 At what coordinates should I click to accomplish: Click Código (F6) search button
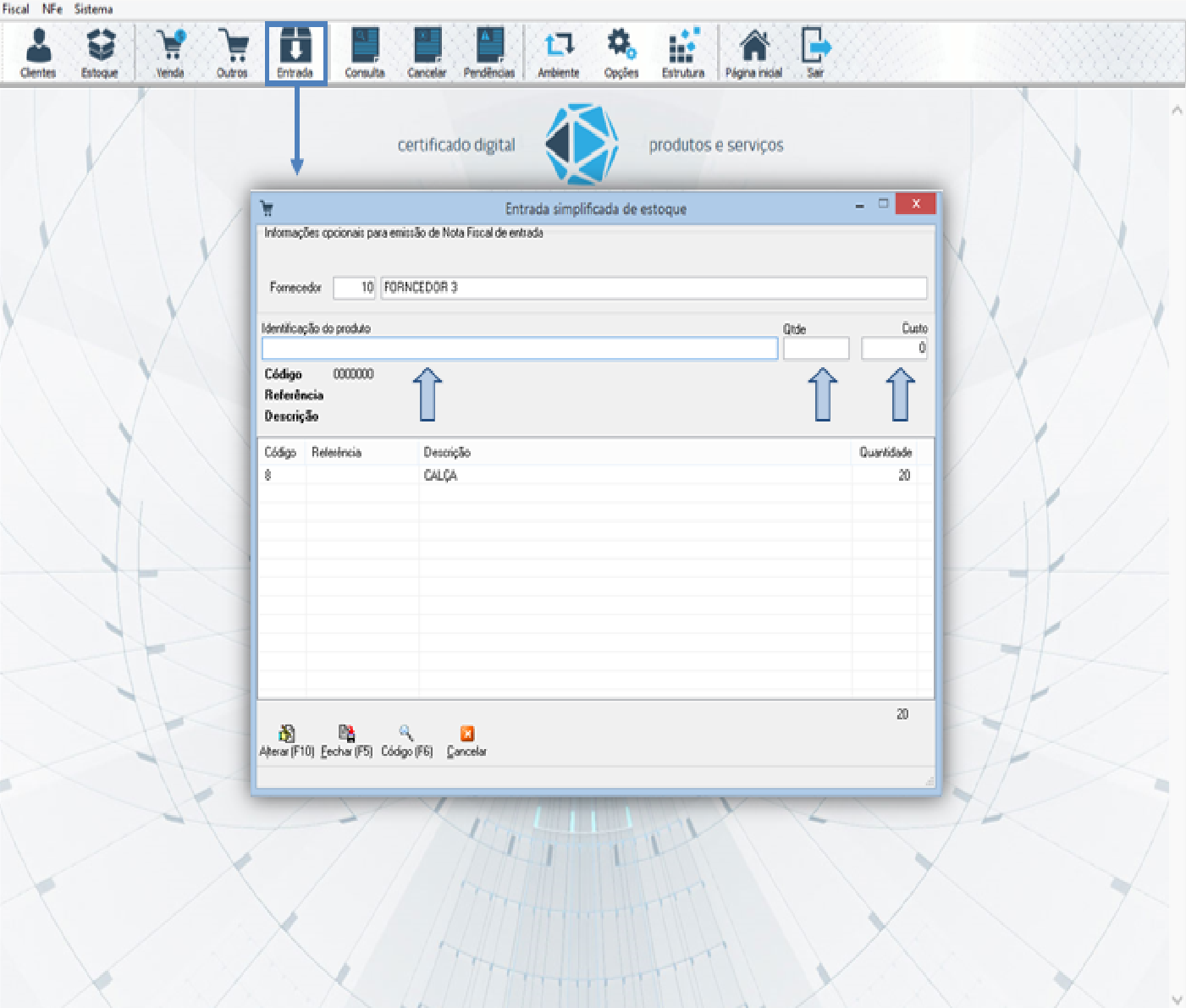(407, 741)
